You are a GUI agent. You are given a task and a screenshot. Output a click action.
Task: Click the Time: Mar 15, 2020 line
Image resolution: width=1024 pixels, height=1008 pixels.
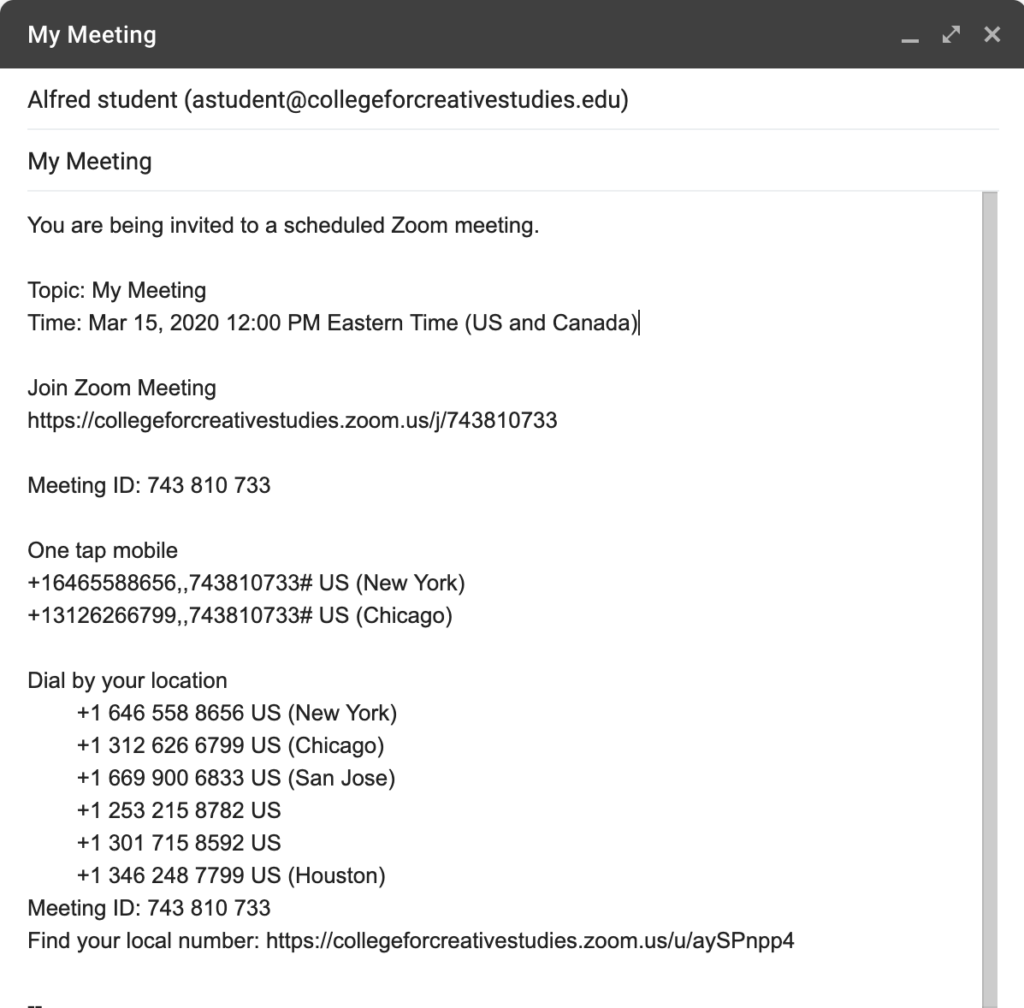point(332,323)
